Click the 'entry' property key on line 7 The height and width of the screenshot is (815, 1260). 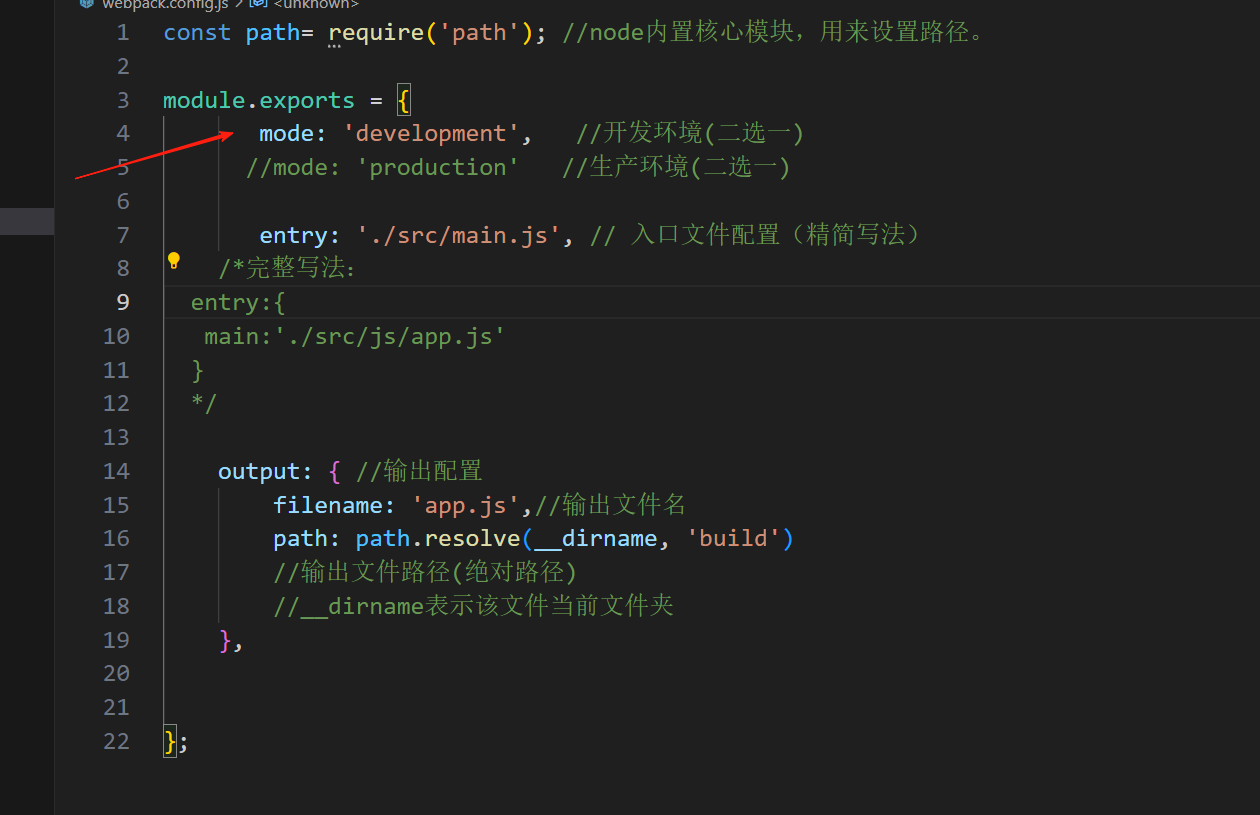click(x=293, y=235)
